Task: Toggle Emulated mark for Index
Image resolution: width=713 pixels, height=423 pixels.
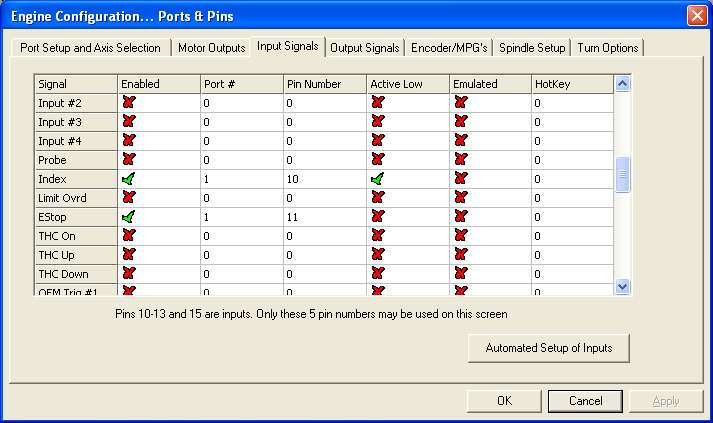Action: pyautogui.click(x=461, y=179)
